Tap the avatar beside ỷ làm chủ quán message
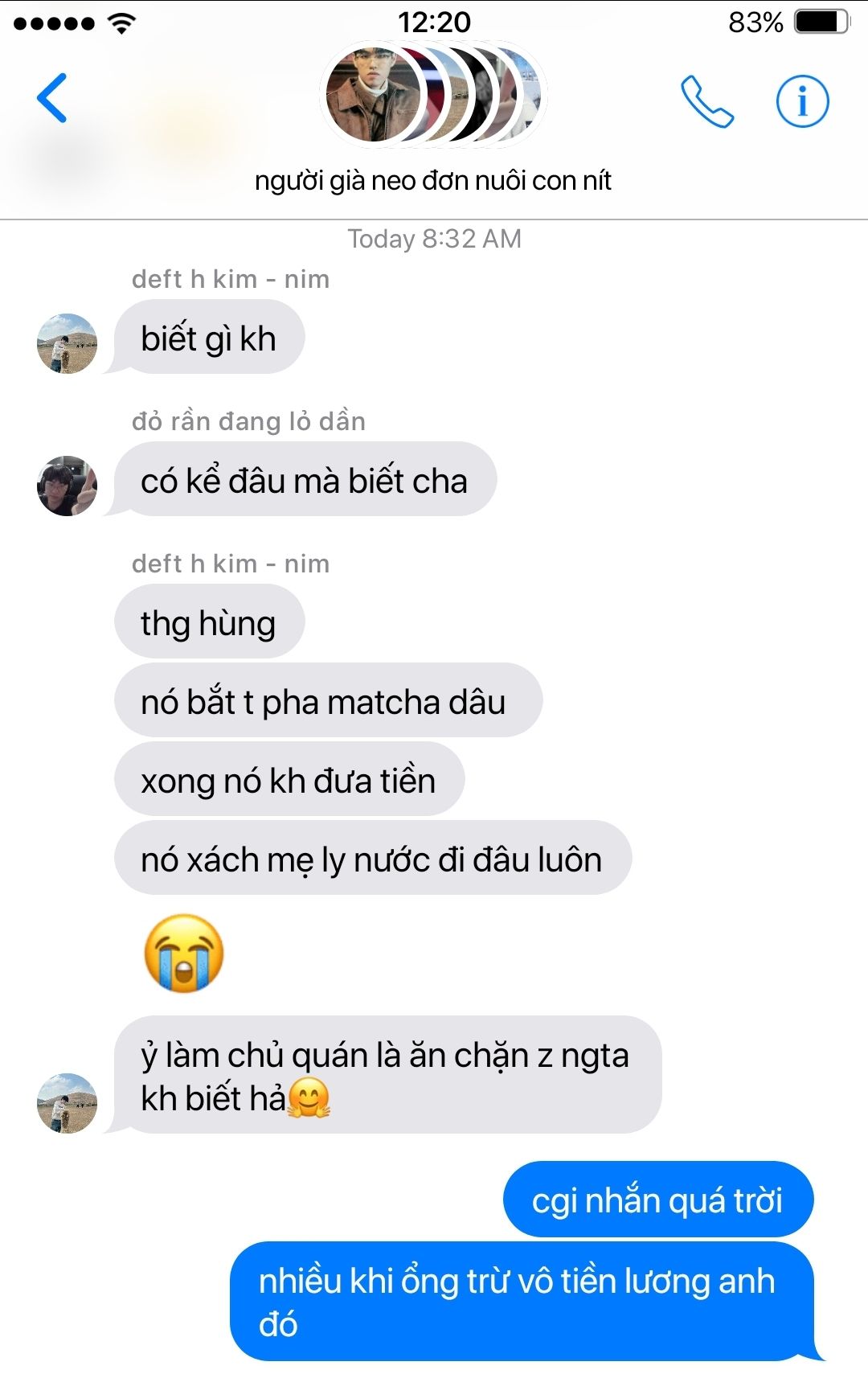The height and width of the screenshot is (1374, 868). point(68,1103)
